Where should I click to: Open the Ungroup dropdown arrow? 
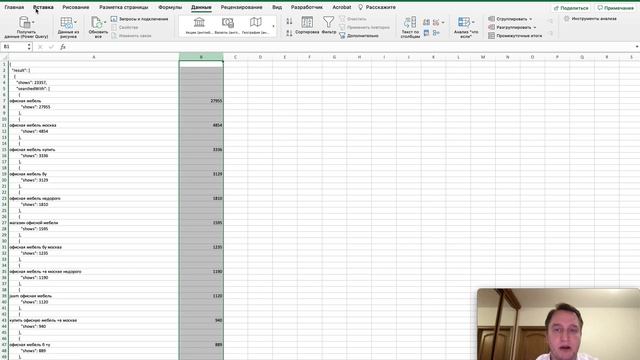[x=535, y=27]
